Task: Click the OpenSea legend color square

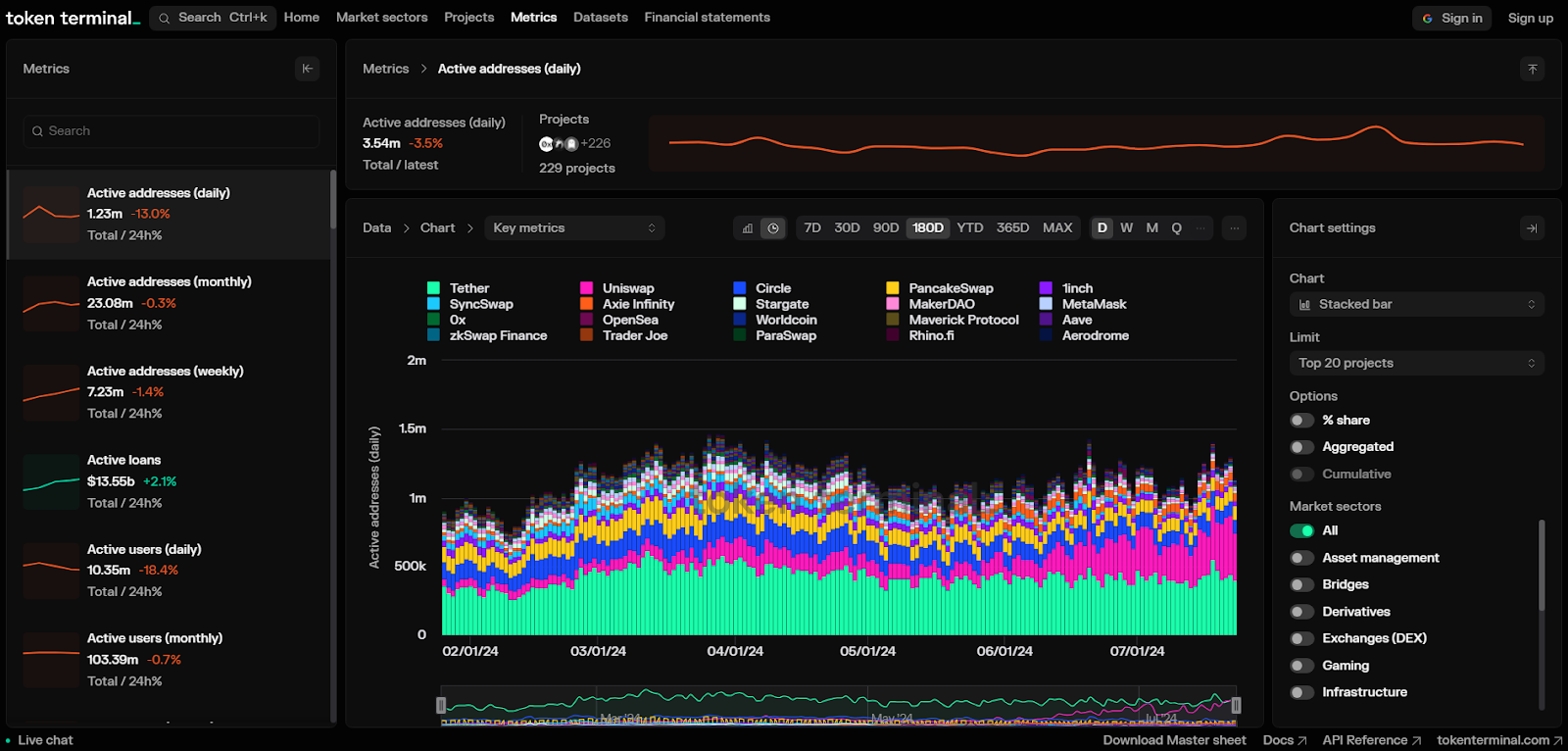Action: coord(586,320)
